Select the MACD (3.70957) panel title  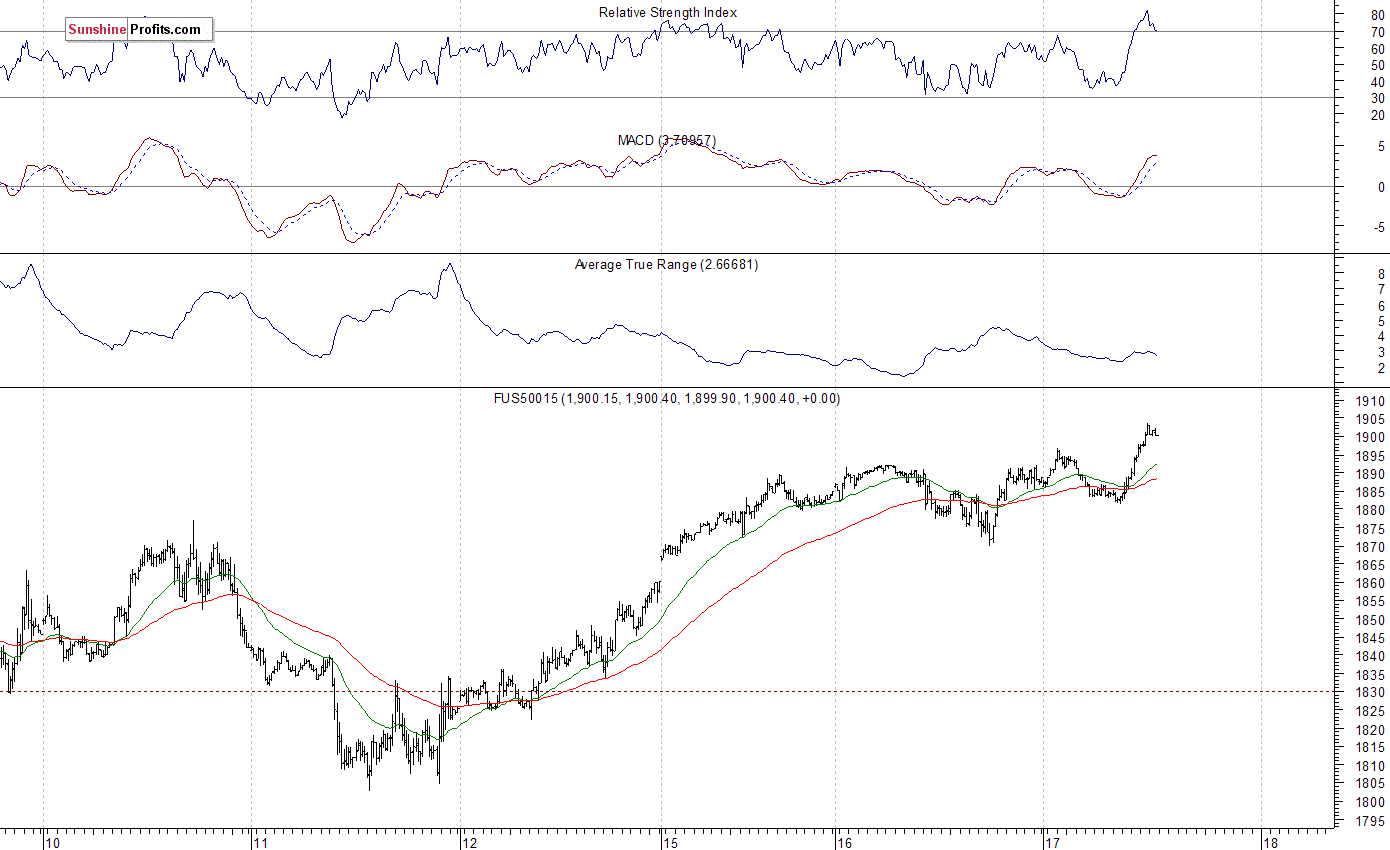pyautogui.click(x=668, y=140)
